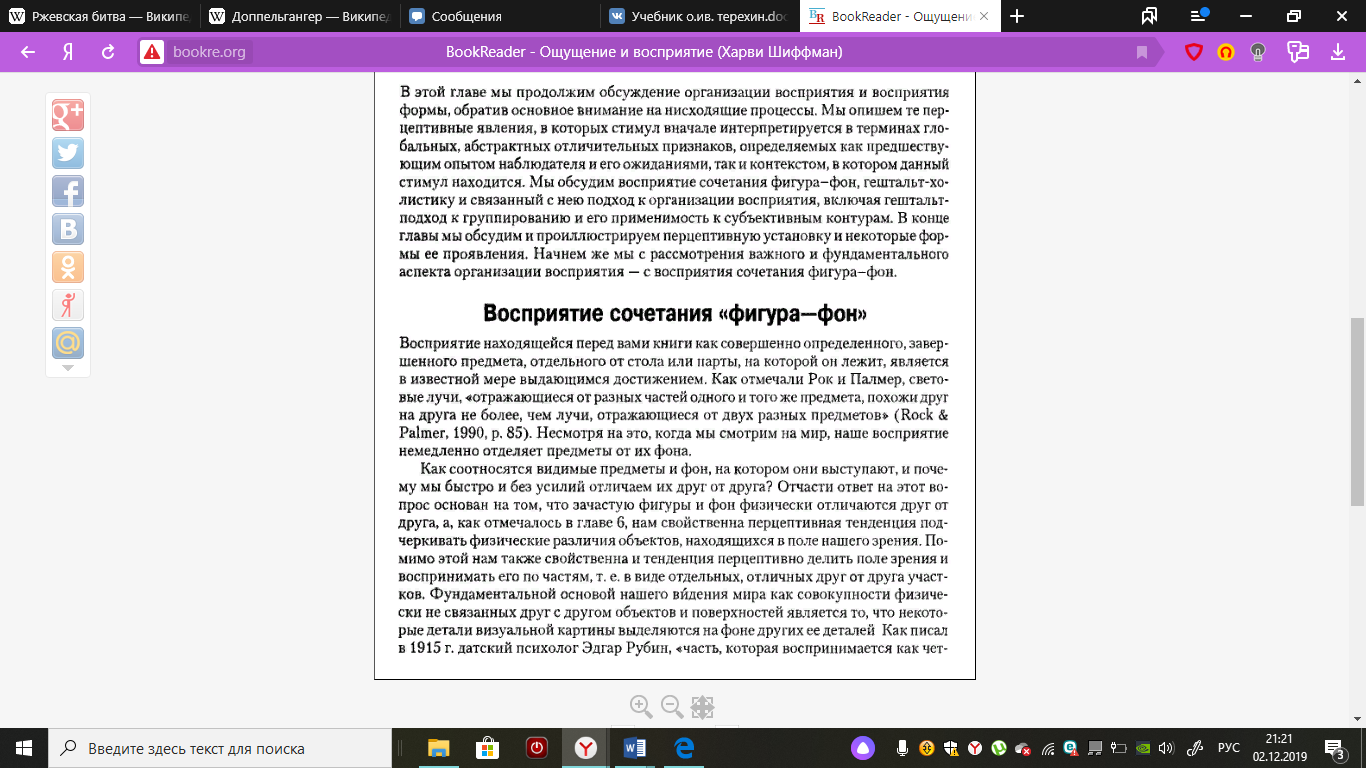Open the yellow headphones extension
Image resolution: width=1366 pixels, height=768 pixels.
[x=1226, y=52]
